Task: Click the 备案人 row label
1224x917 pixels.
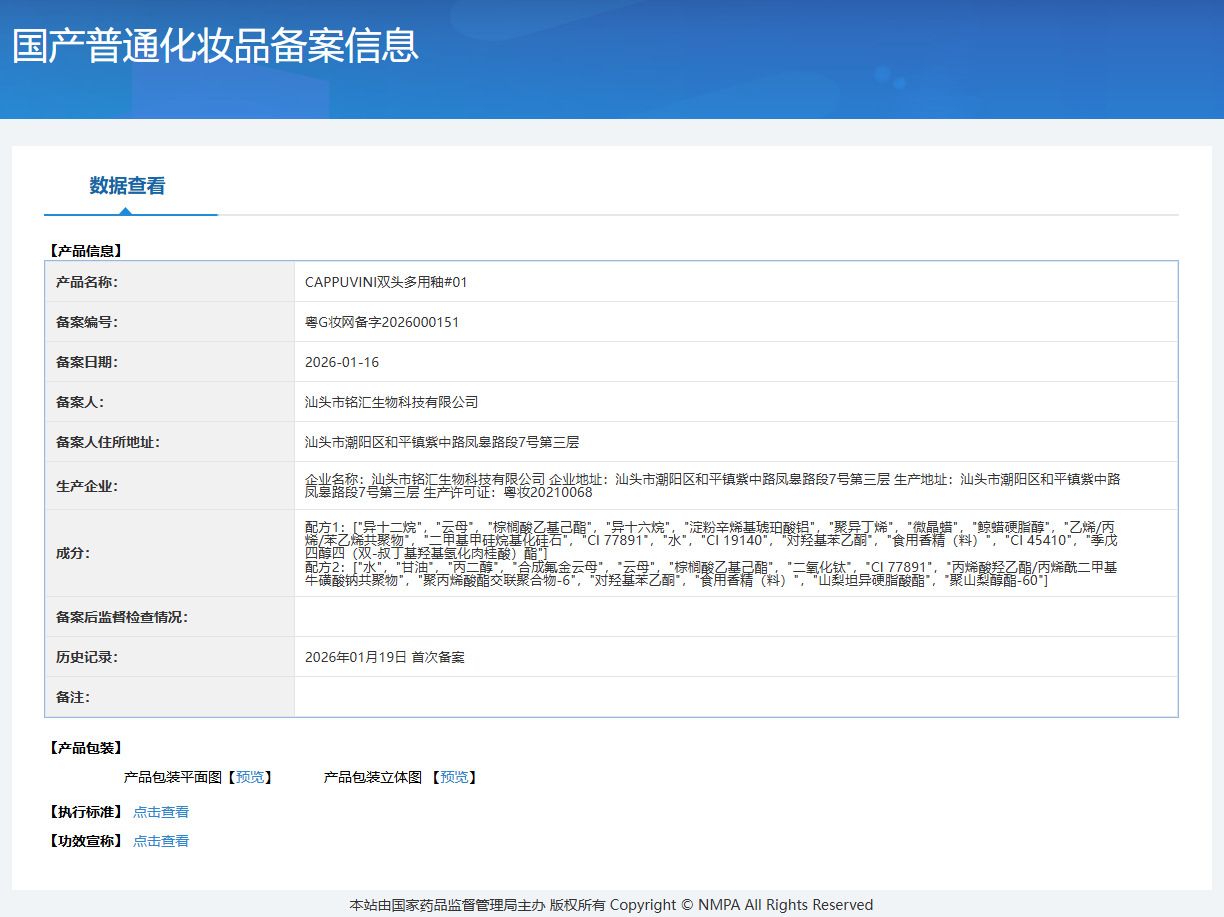Action: click(80, 402)
